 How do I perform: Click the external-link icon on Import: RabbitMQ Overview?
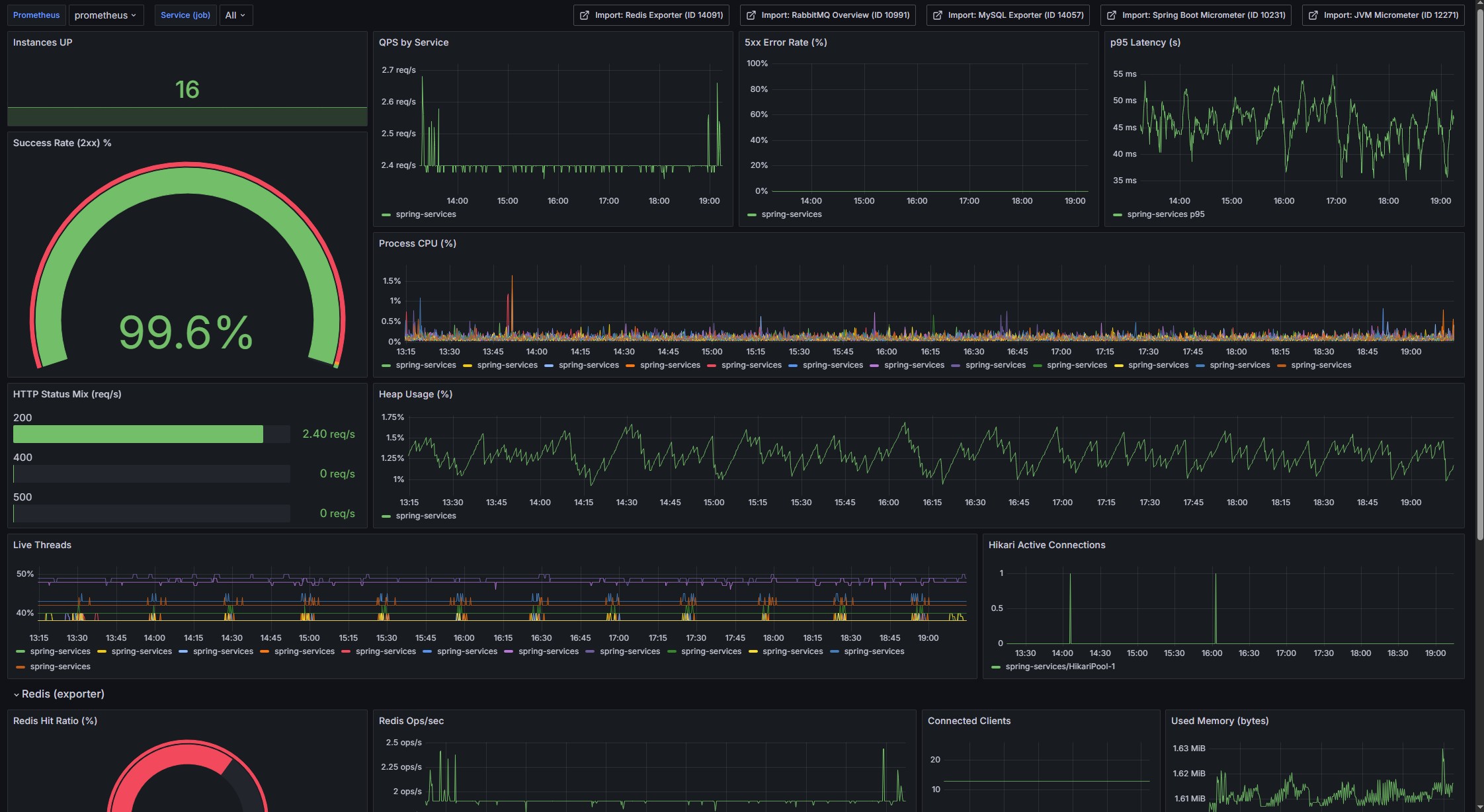pyautogui.click(x=751, y=14)
